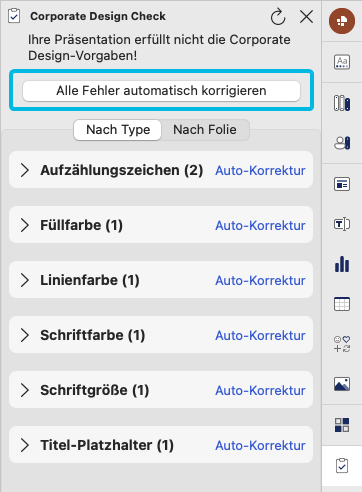Expand the Aufzählungszeichen (2) group
362x492 pixels.
pos(25,170)
